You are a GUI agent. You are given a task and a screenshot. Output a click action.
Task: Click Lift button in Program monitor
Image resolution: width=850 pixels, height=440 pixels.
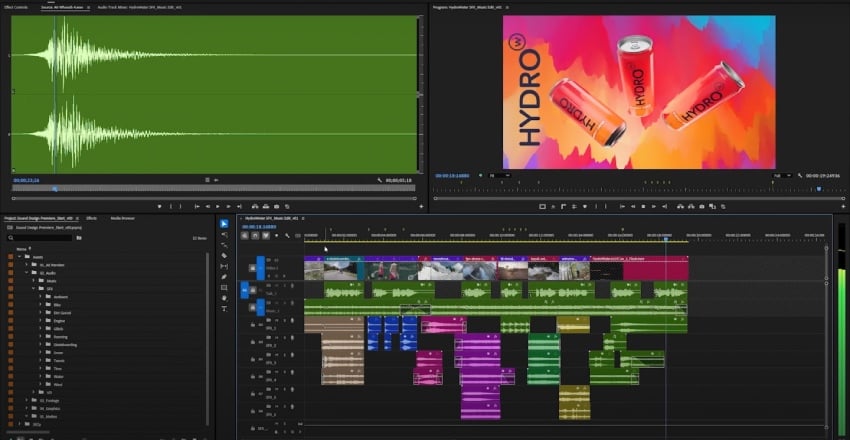pos(680,206)
